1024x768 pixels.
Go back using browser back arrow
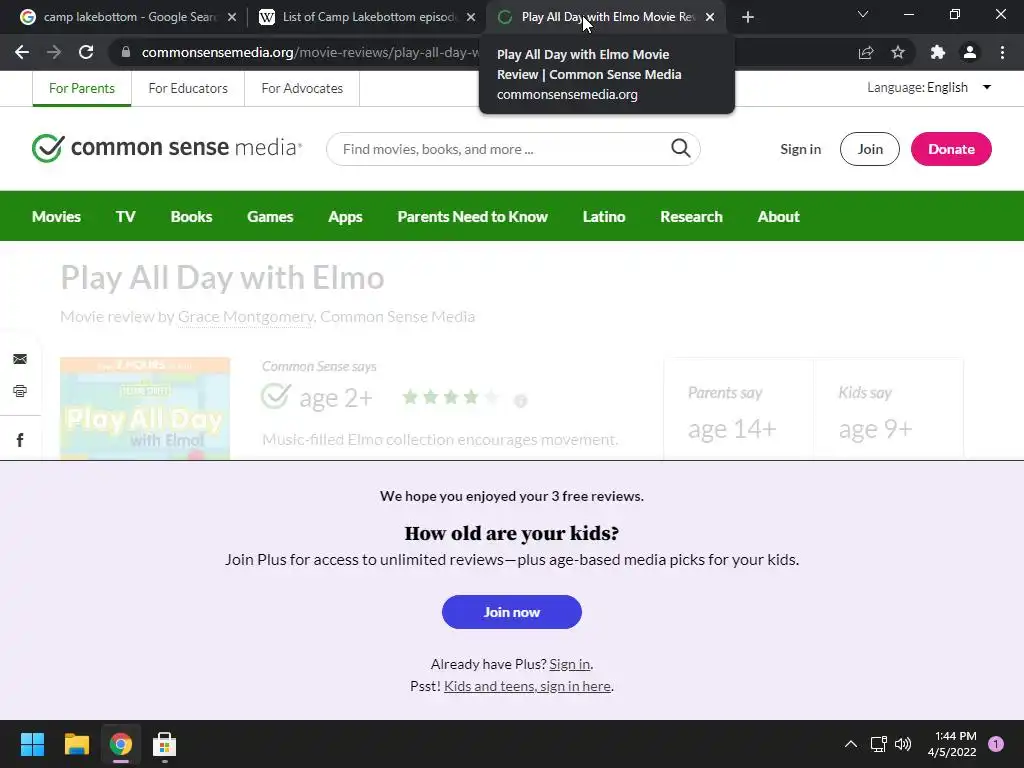(22, 52)
